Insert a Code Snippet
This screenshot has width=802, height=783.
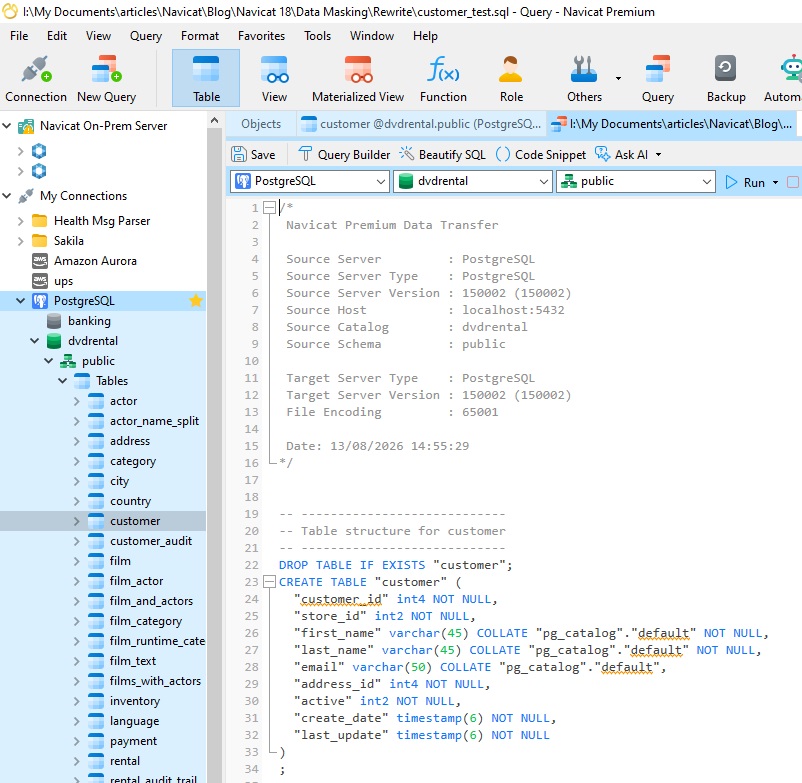[x=541, y=154]
